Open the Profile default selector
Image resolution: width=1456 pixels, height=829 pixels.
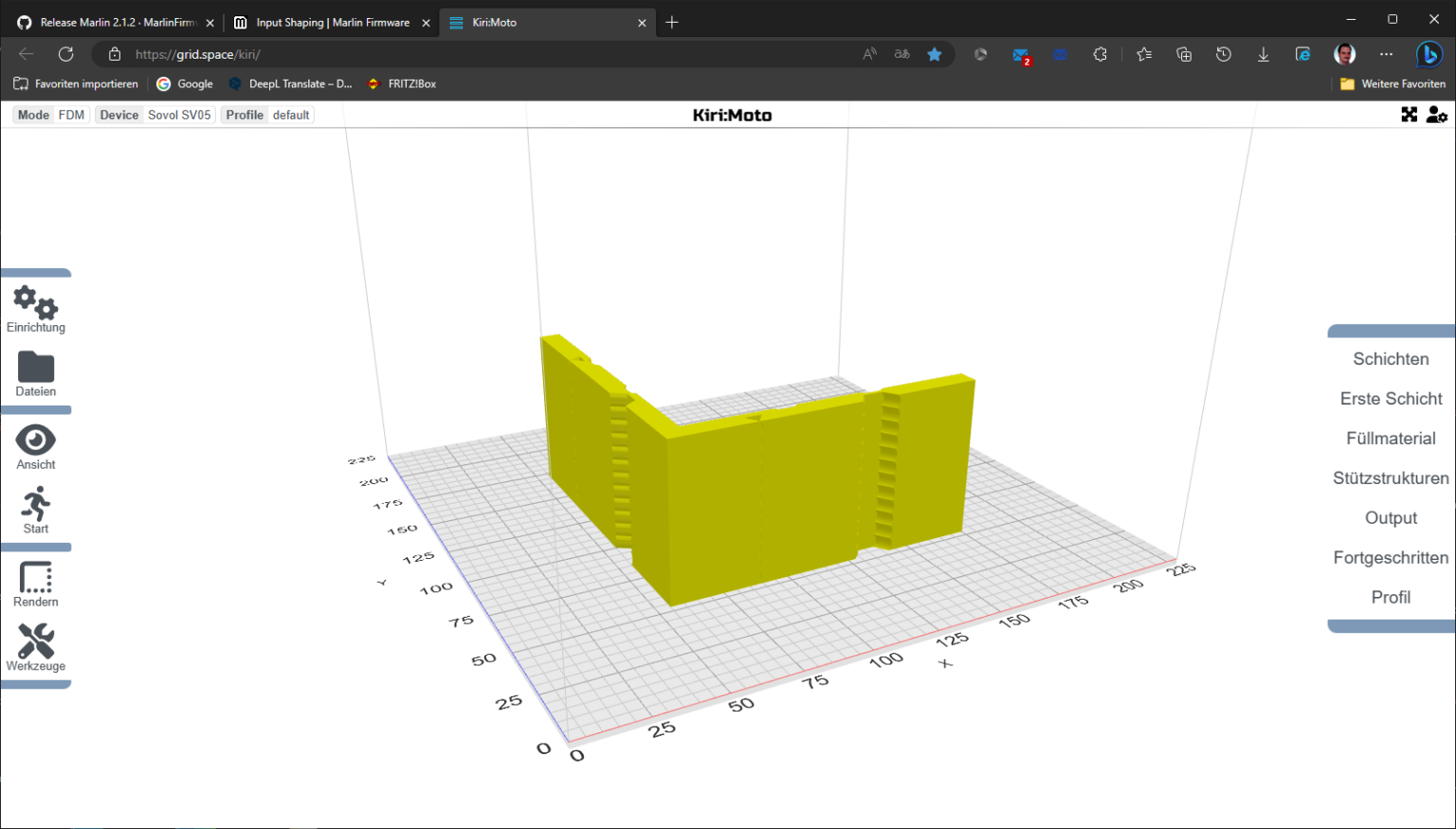click(267, 115)
